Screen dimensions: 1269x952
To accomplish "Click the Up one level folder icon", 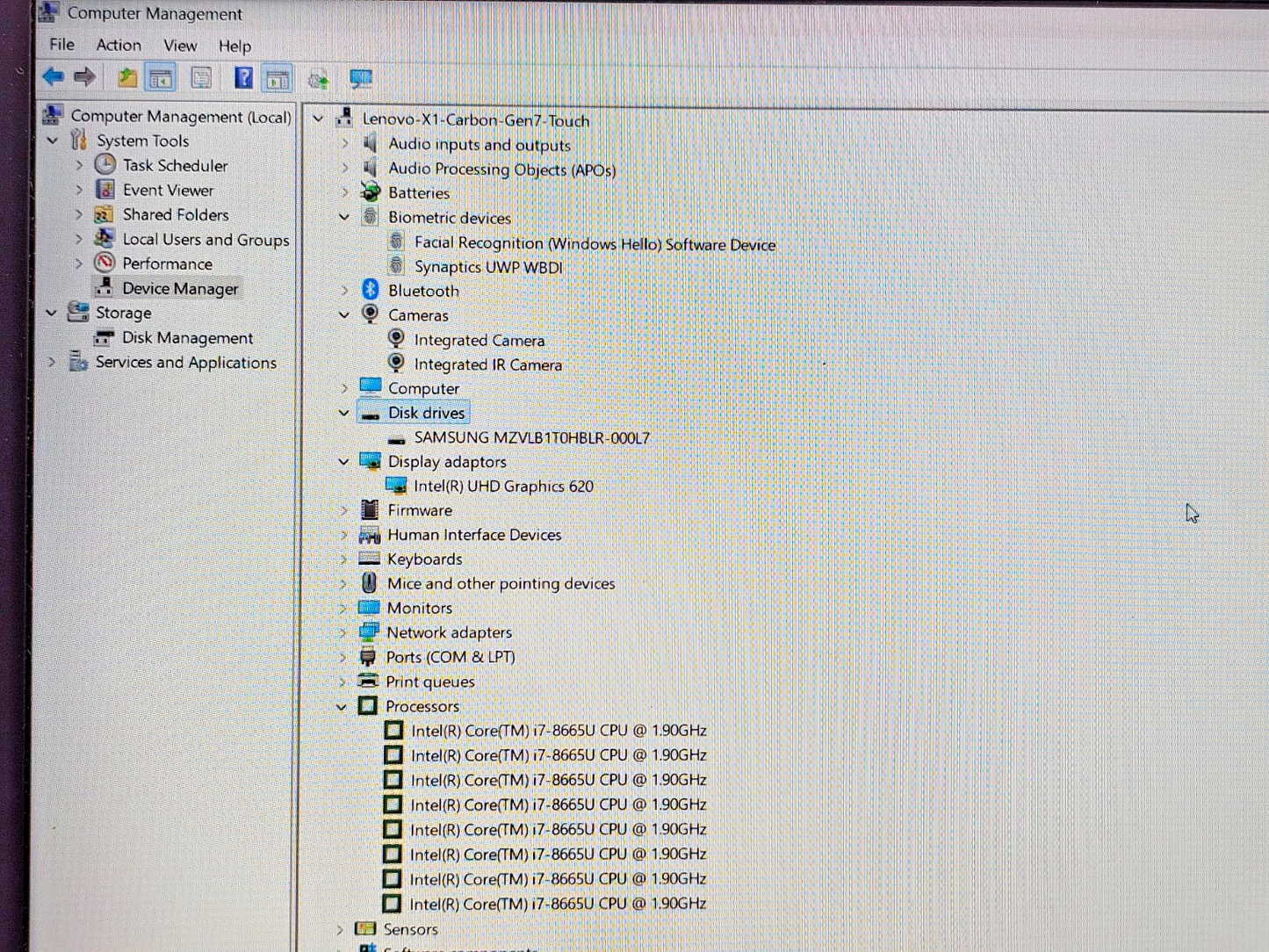I will coord(127,78).
